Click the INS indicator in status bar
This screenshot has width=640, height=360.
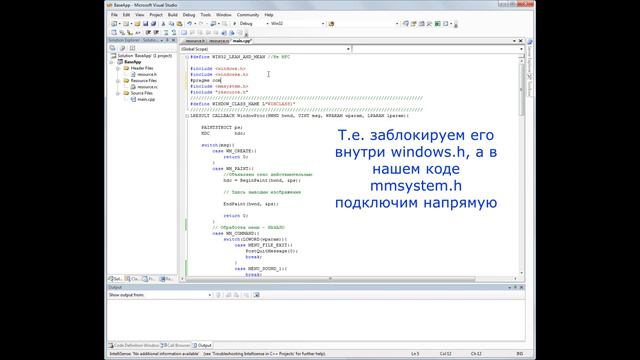520,354
